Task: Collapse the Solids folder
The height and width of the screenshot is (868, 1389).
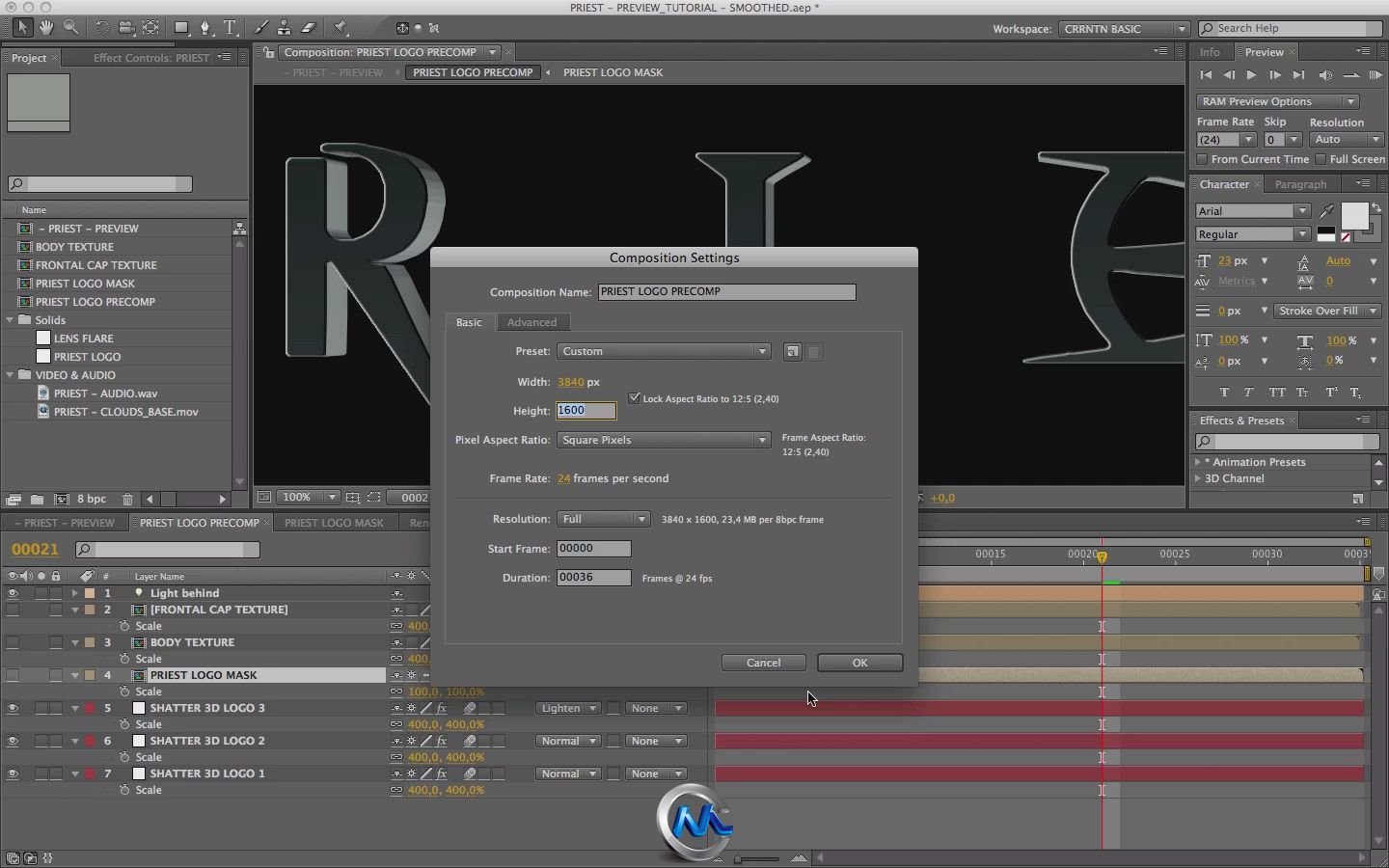Action: pos(11,320)
